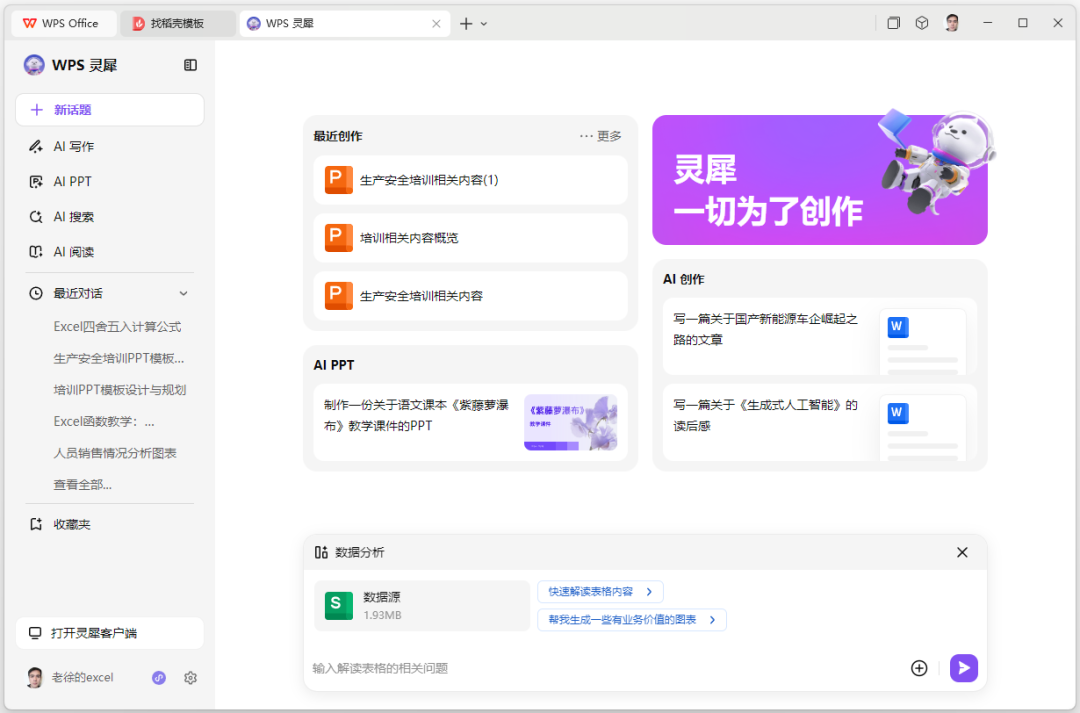Image resolution: width=1080 pixels, height=713 pixels.
Task: Click the 紫藤萝瀑布 PPT thumbnail
Action: [x=570, y=422]
